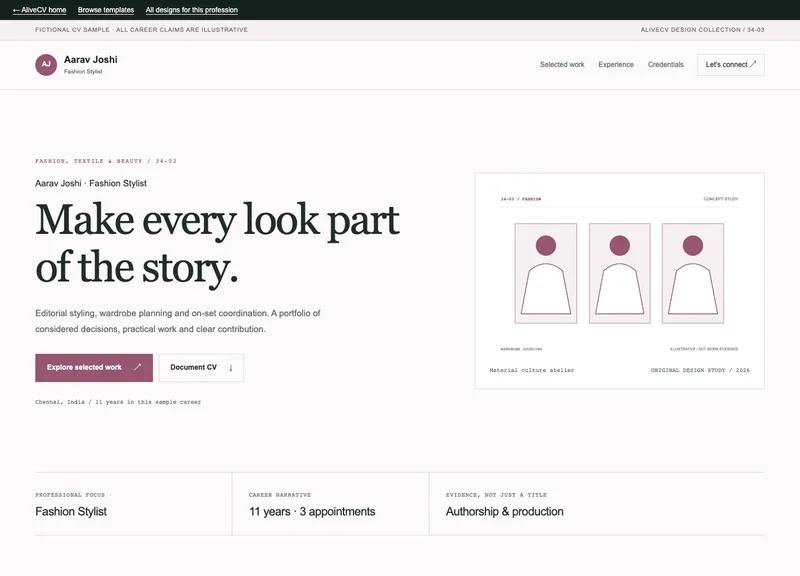Open the Browse templates link

106,10
